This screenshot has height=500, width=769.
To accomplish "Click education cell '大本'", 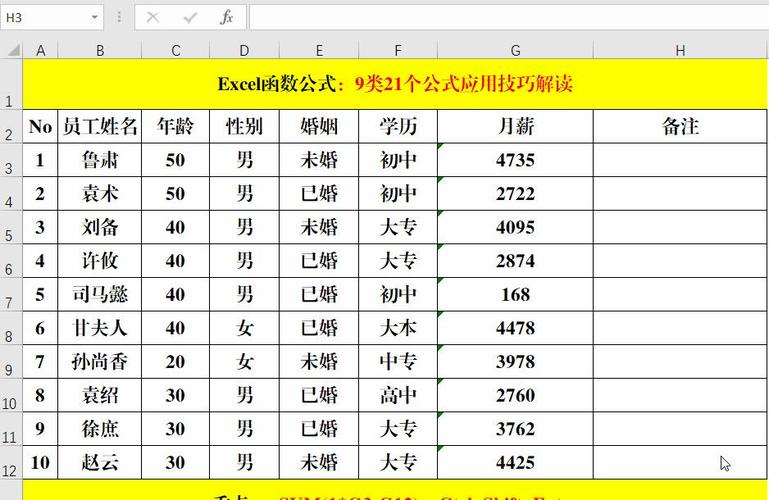I will point(398,328).
